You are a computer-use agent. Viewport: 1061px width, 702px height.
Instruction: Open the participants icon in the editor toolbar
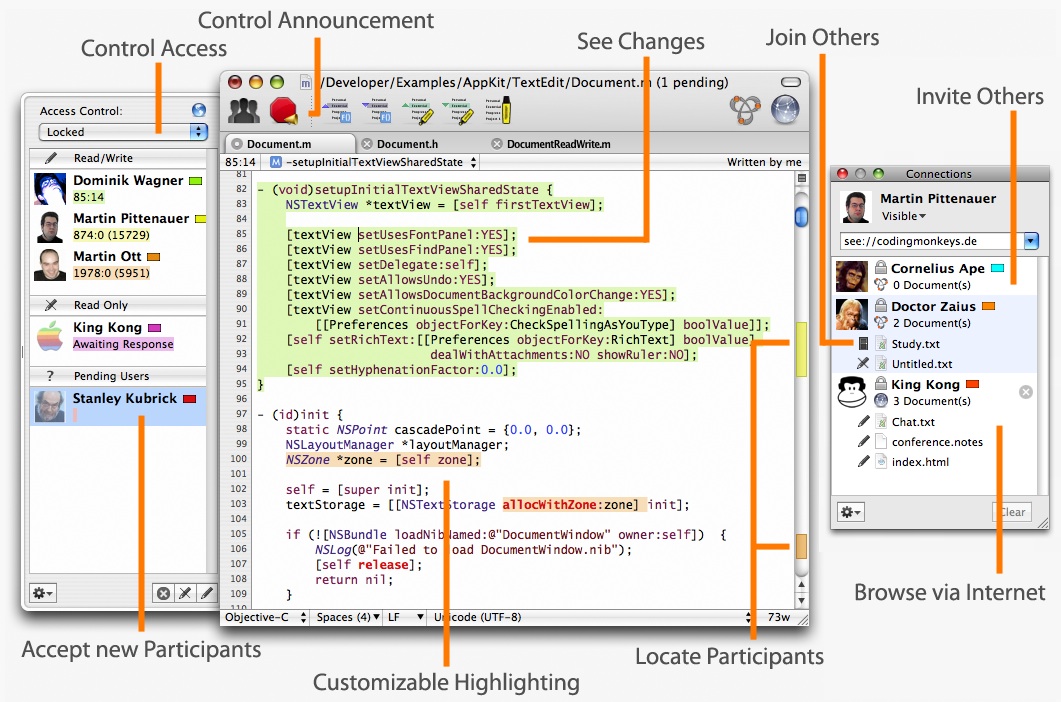pos(244,110)
